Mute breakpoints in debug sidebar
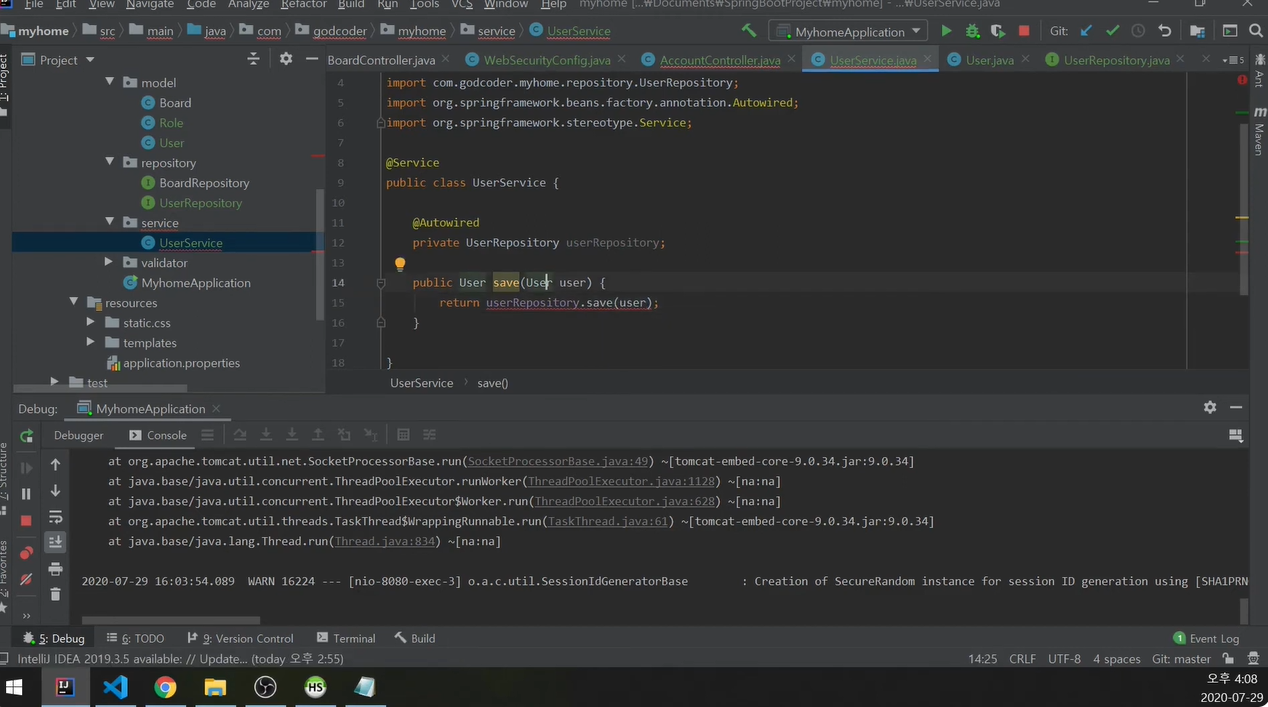 pos(27,579)
